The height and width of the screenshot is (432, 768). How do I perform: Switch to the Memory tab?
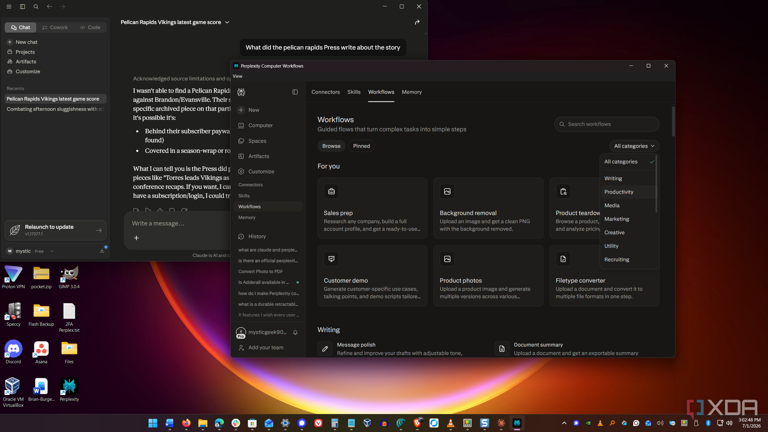coord(411,92)
